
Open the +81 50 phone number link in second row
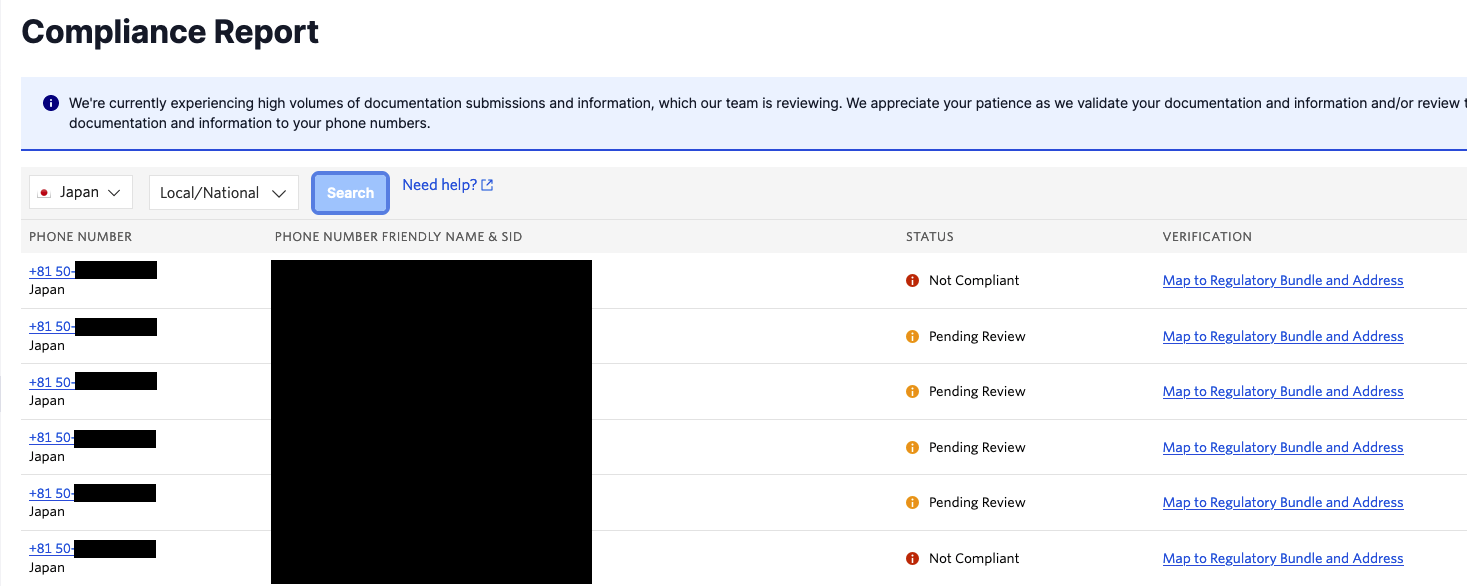click(52, 327)
